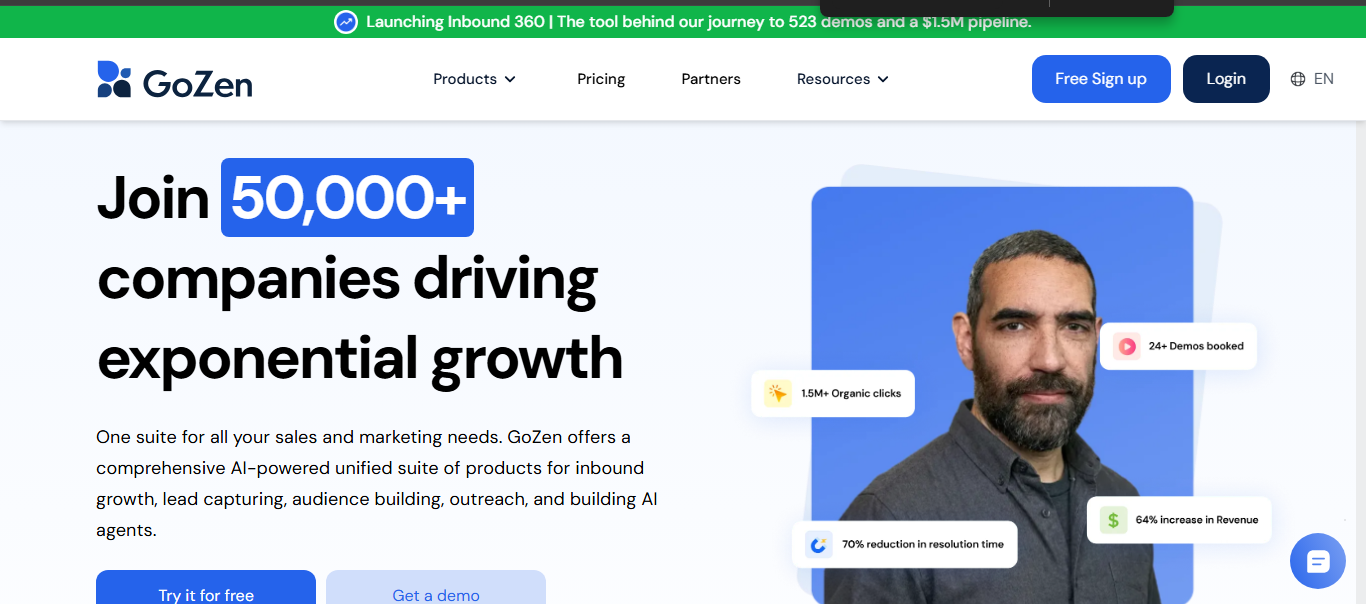Open the Launching Inbound 360 announcement banner
Image resolution: width=1366 pixels, height=604 pixels.
click(683, 22)
